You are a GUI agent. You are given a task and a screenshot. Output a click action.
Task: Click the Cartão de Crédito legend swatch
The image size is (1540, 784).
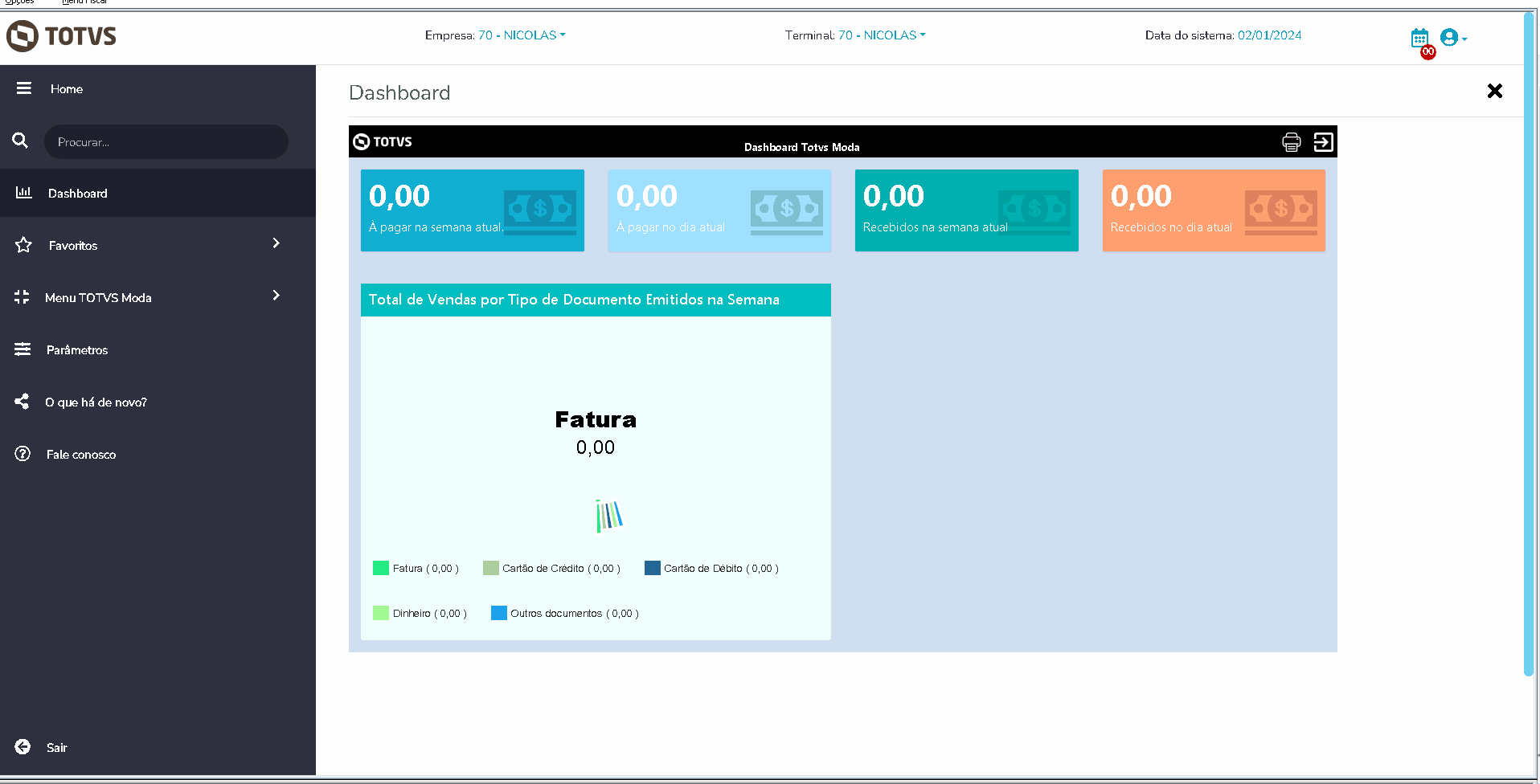click(491, 568)
